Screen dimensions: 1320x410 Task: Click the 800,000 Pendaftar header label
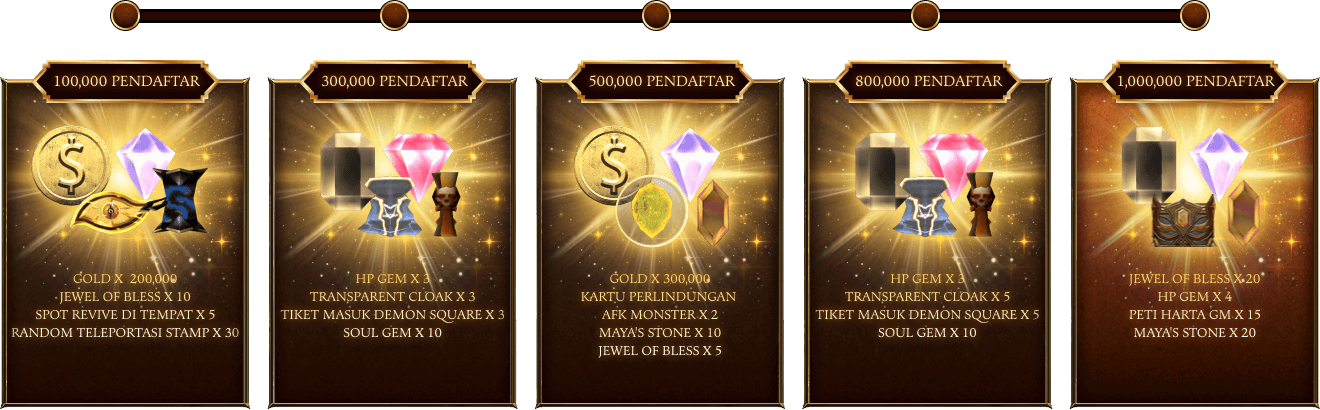click(928, 81)
